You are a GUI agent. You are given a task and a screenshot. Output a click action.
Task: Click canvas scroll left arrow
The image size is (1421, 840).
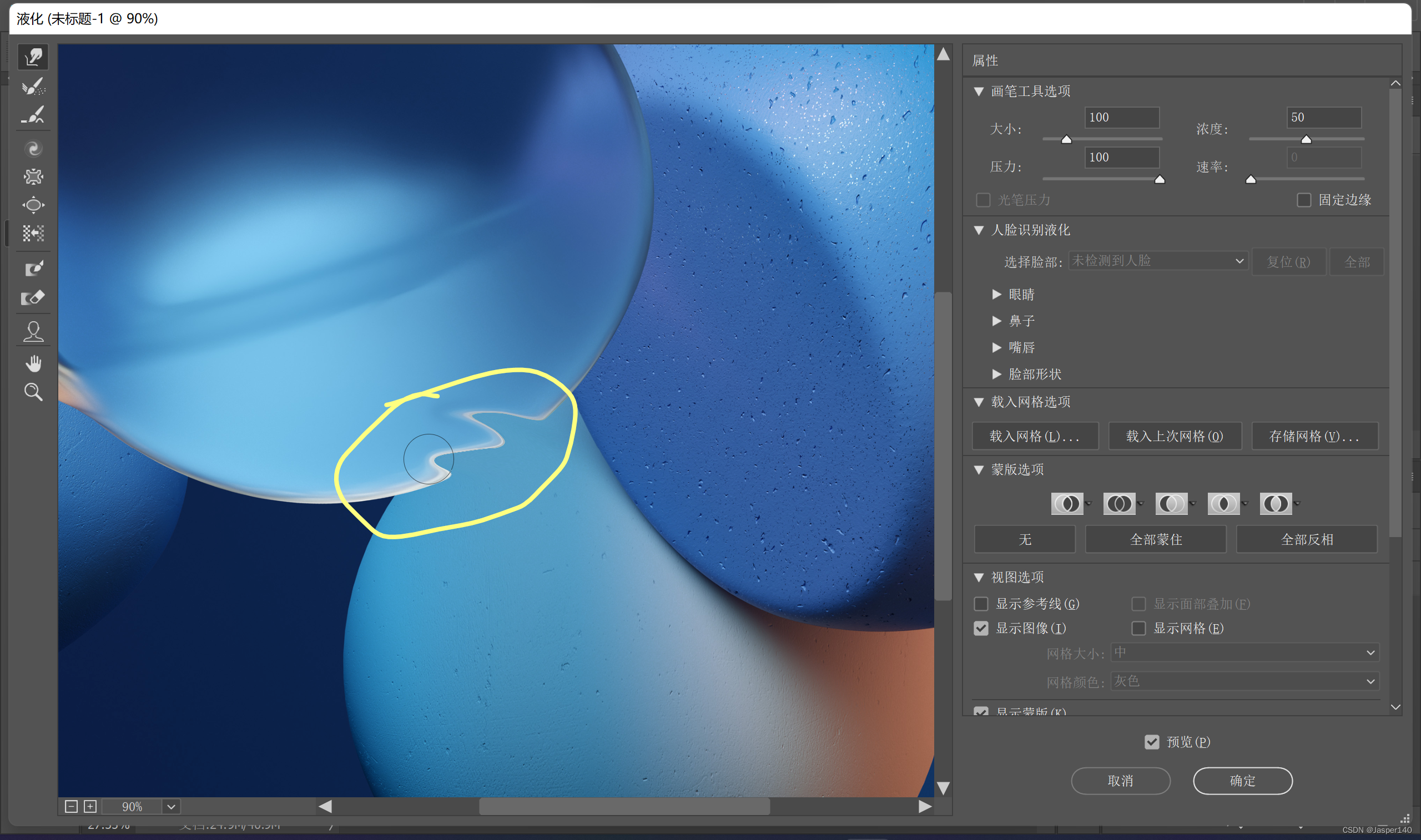325,807
